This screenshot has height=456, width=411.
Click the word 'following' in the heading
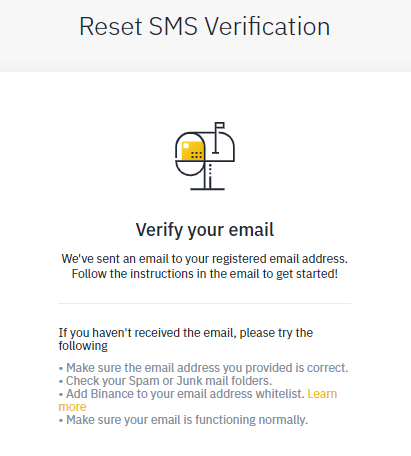tap(83, 346)
